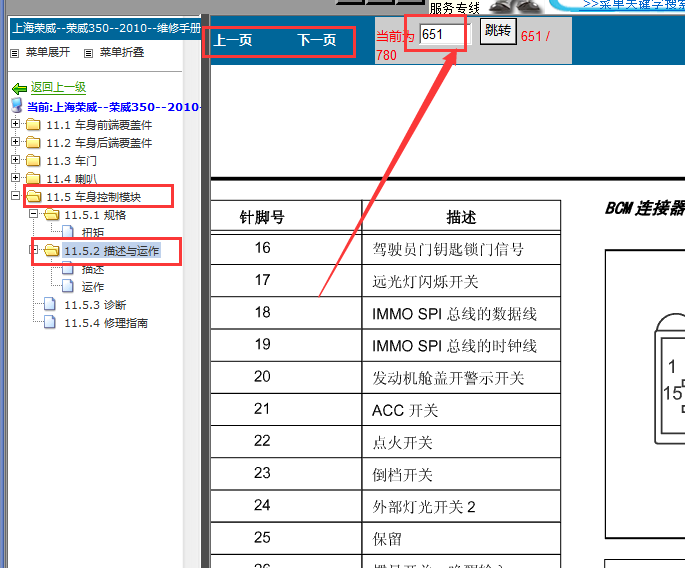Click the 针脚号 column header
The image size is (685, 568).
click(x=262, y=217)
